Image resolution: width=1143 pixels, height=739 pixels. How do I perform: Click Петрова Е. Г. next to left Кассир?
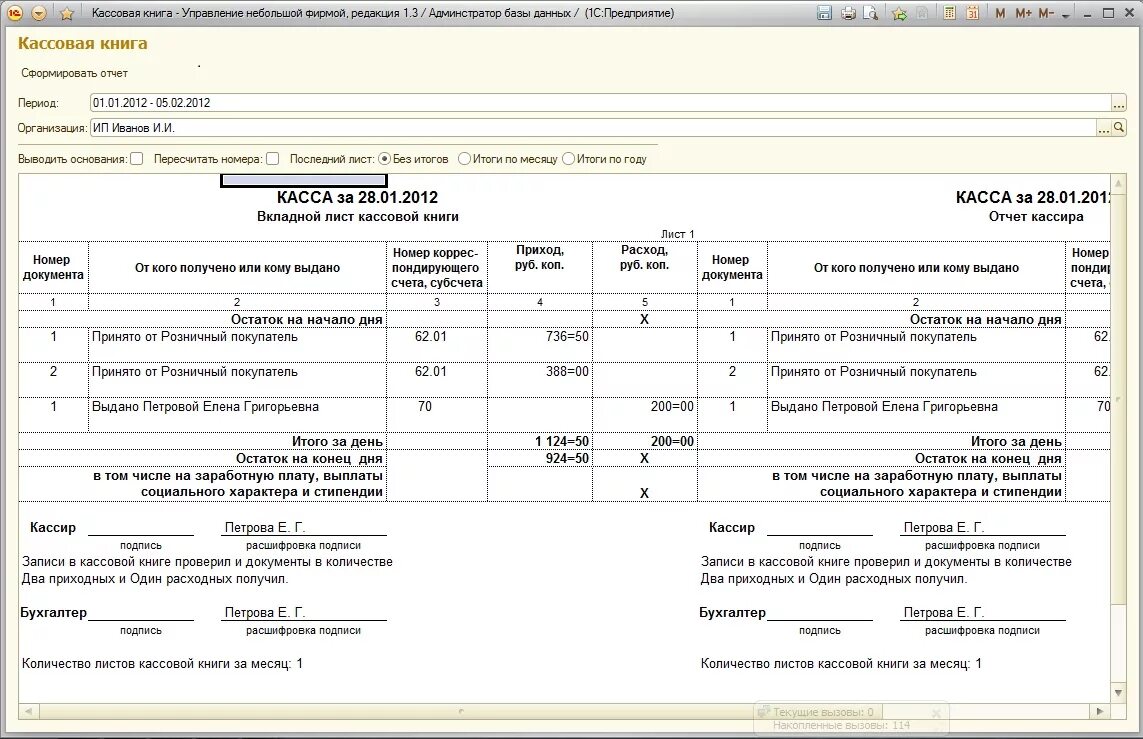click(x=265, y=527)
